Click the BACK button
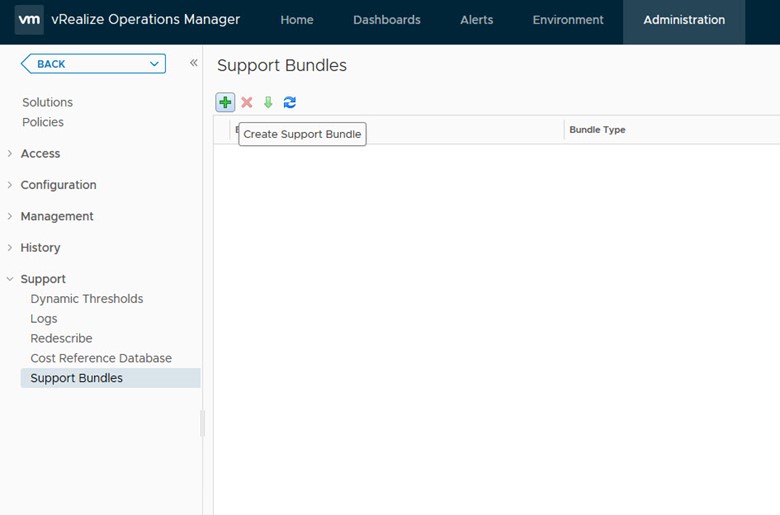Viewport: 780px width, 515px height. [x=93, y=64]
